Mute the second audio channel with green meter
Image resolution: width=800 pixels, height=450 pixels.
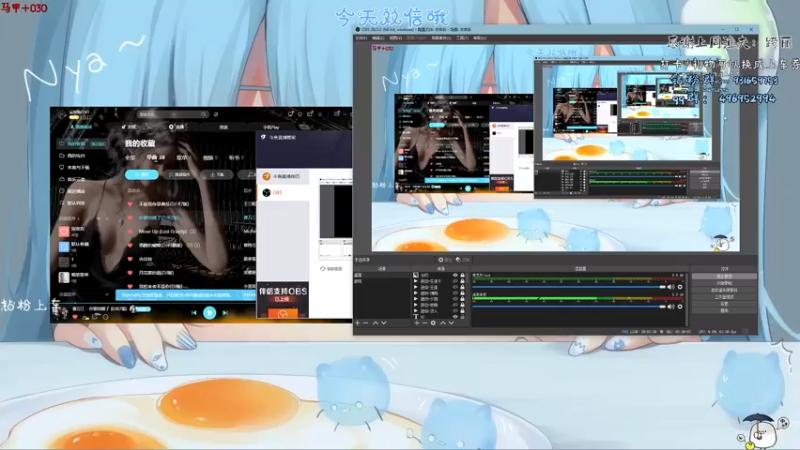coord(671,306)
